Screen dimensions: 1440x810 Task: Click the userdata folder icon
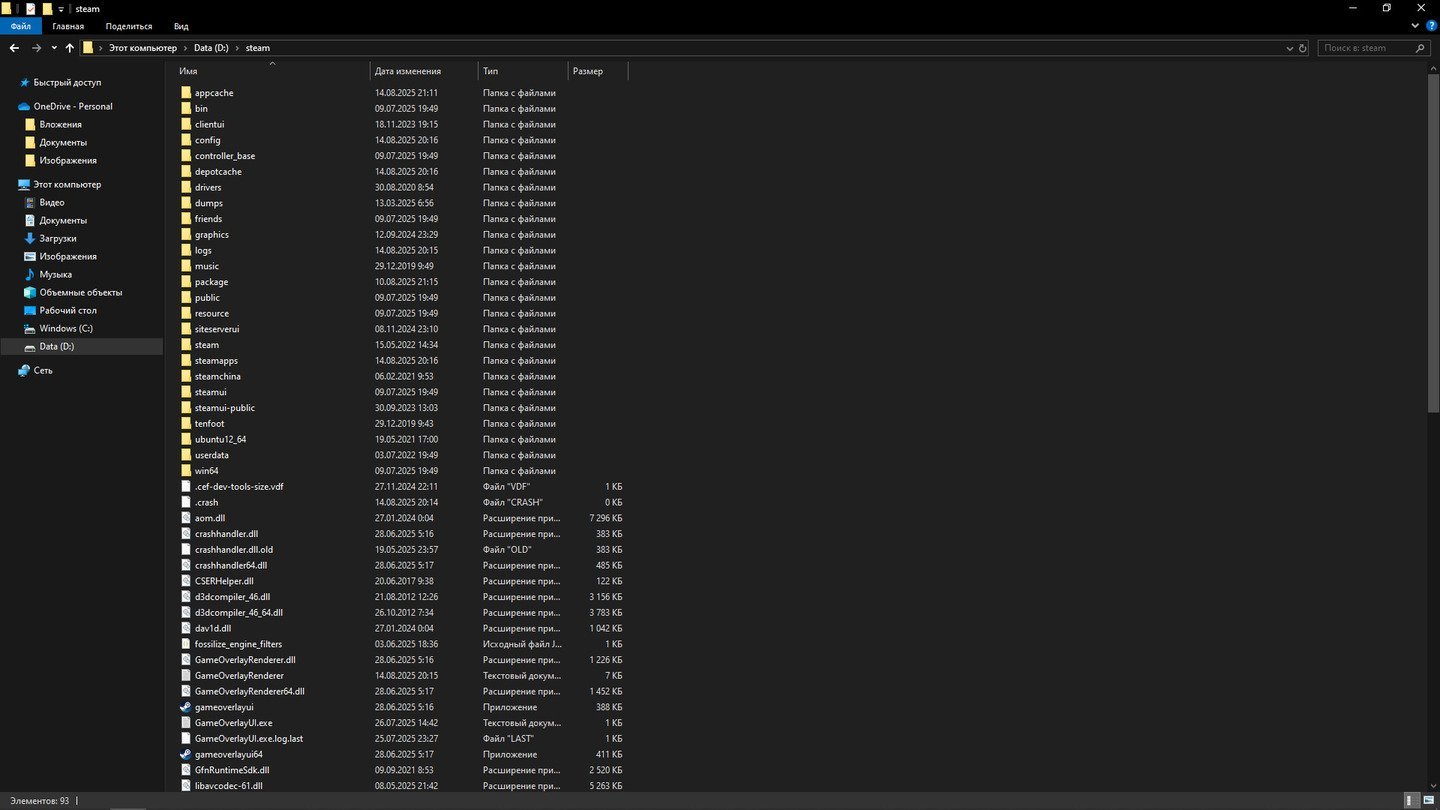[186, 455]
